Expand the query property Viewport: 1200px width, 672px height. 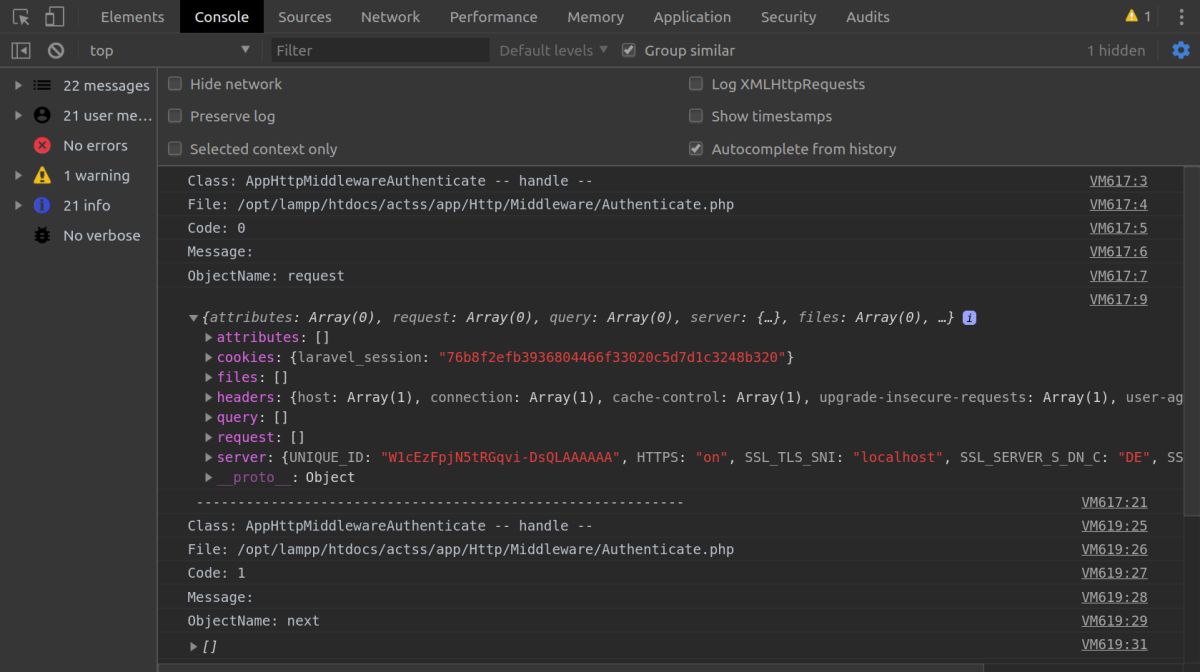pyautogui.click(x=209, y=417)
